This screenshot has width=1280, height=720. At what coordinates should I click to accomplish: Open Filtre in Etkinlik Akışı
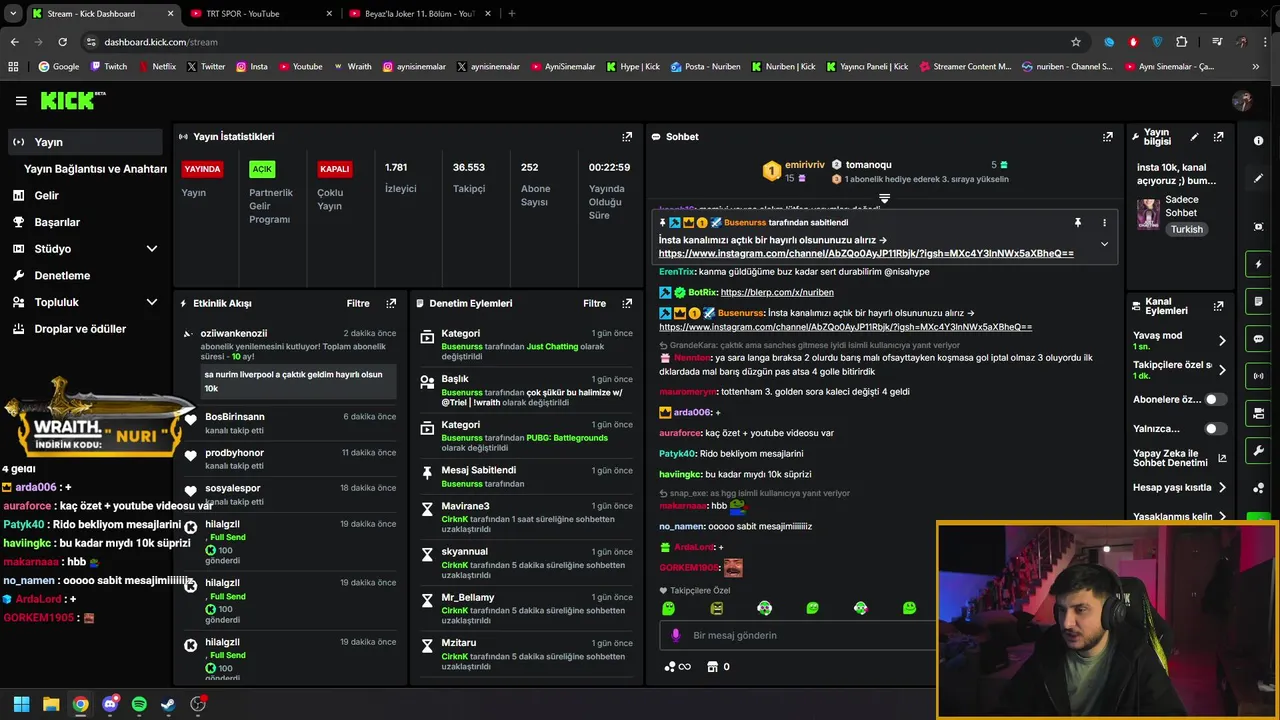coord(358,303)
